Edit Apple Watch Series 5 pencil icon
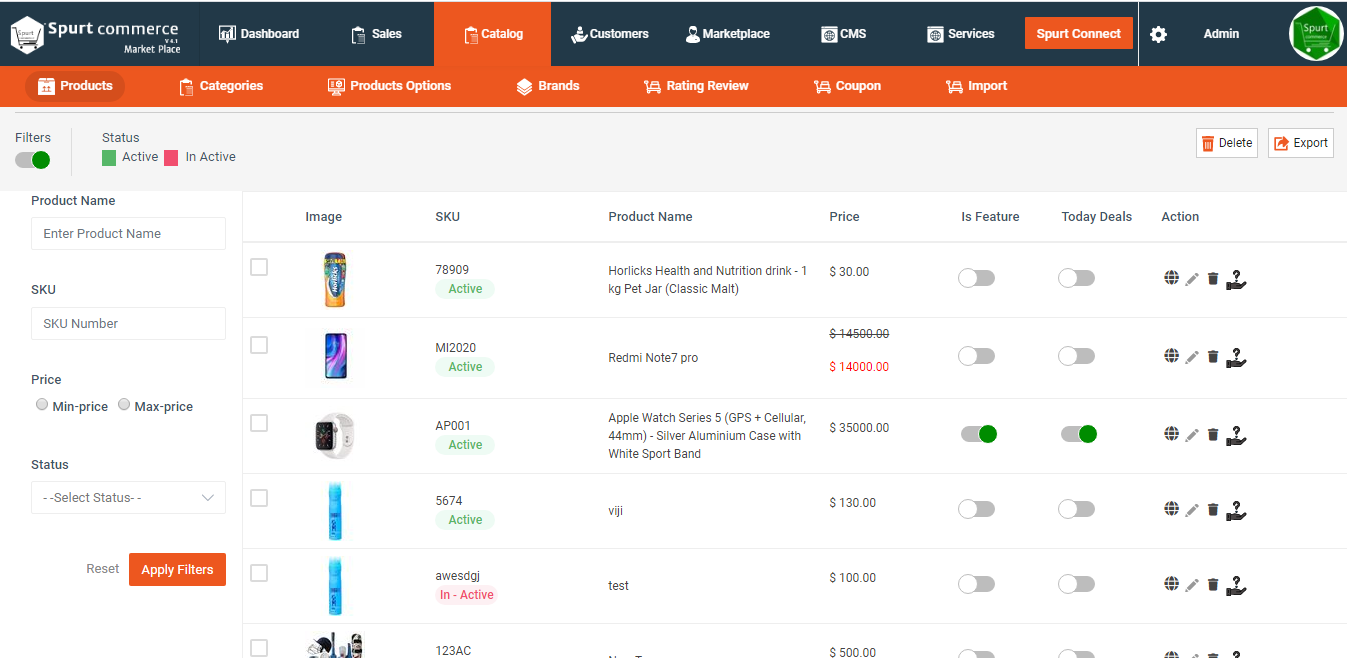 (x=1192, y=435)
